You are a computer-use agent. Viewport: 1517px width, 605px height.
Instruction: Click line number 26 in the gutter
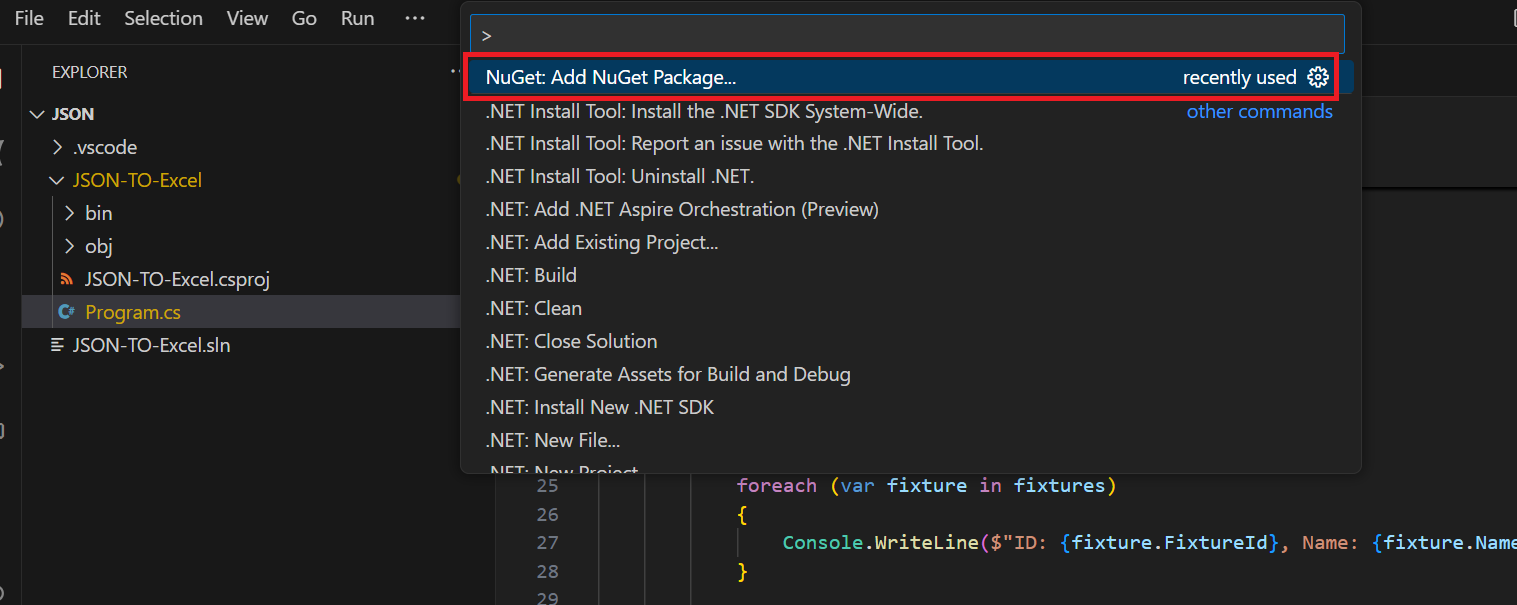tap(547, 514)
